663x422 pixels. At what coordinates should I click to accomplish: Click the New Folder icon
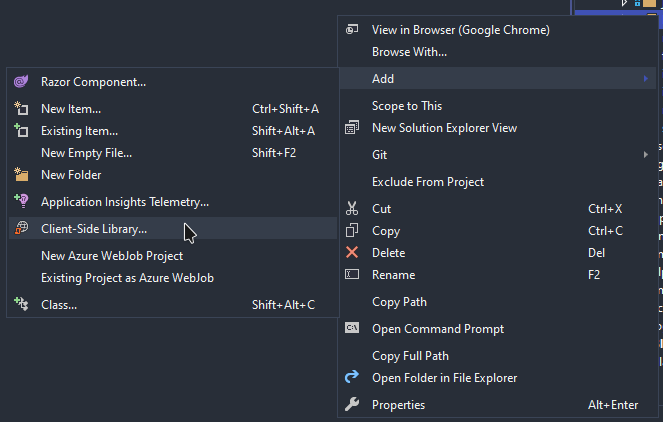point(21,174)
